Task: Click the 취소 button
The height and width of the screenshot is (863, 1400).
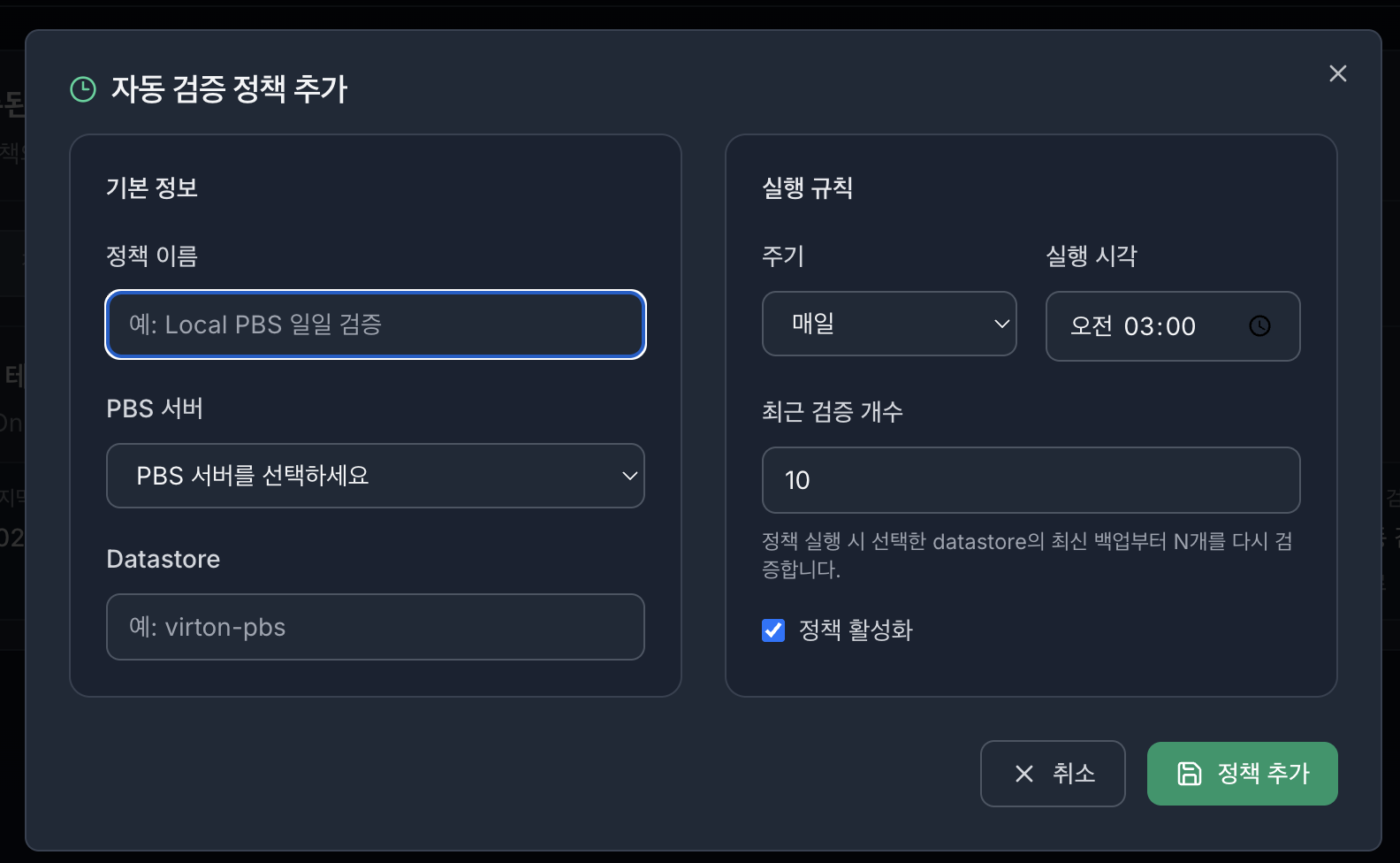Action: [x=1052, y=774]
